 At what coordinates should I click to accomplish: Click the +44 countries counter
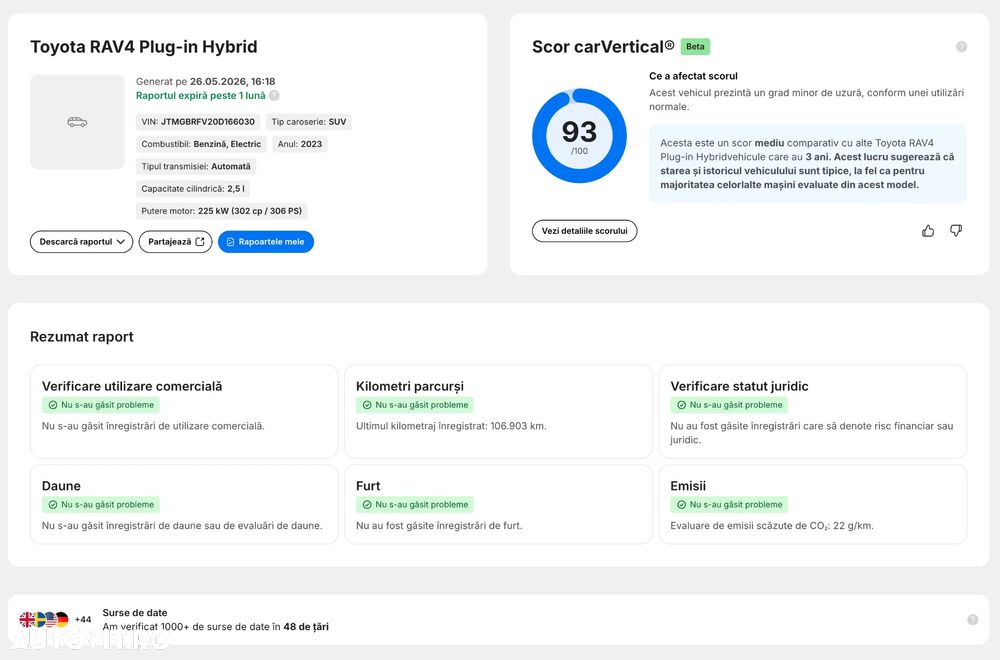(83, 619)
